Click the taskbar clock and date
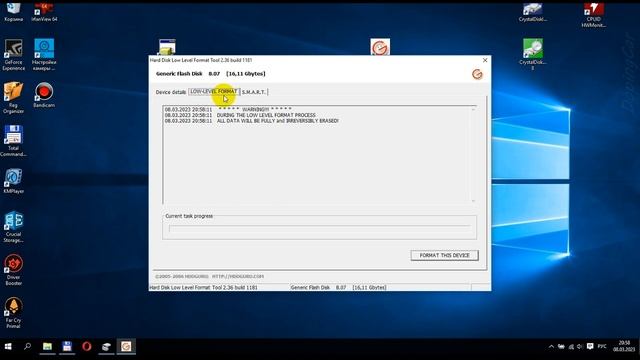Screen dimensions: 640x360 pos(624,347)
